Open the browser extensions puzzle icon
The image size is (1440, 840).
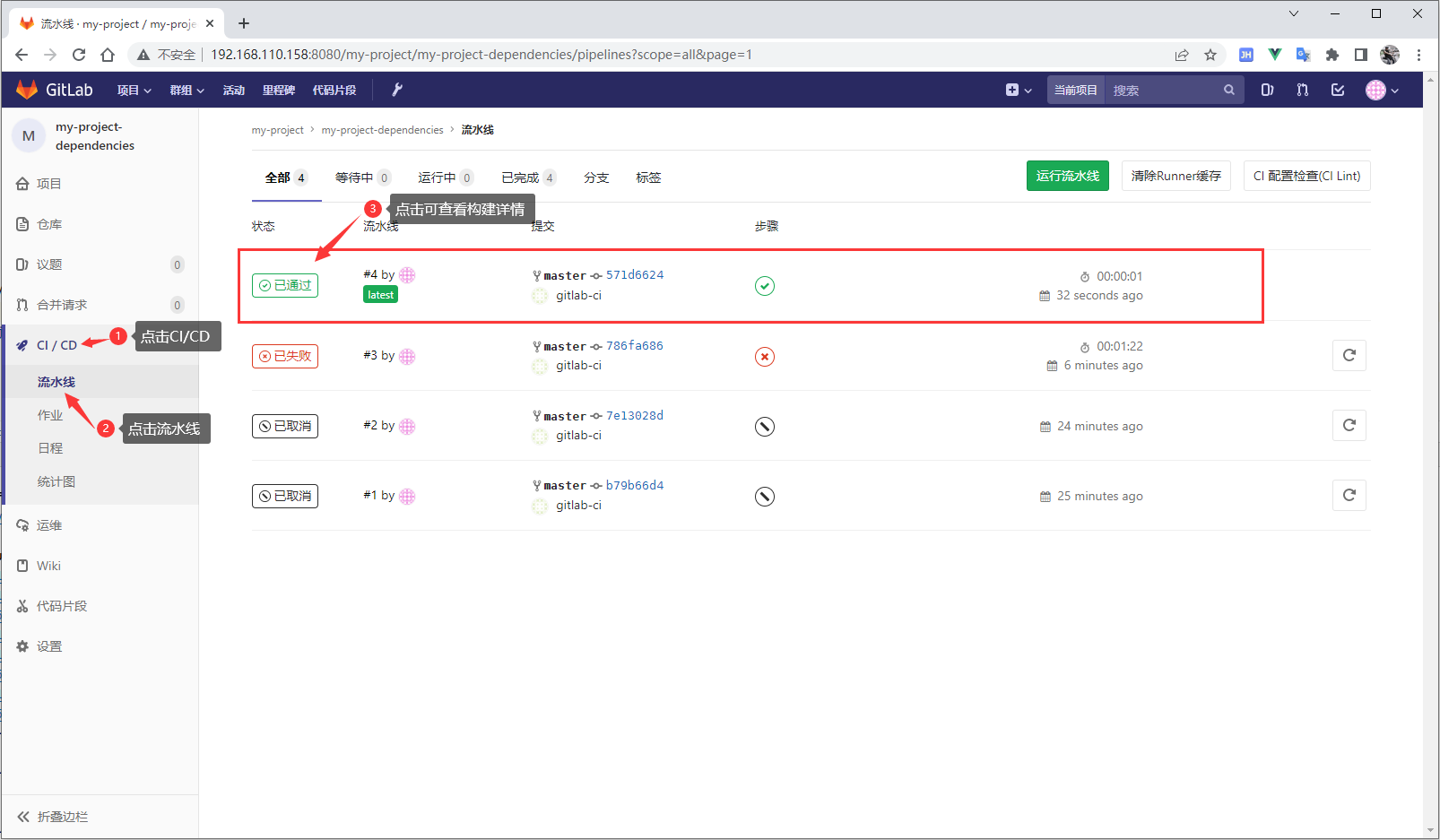[x=1332, y=55]
